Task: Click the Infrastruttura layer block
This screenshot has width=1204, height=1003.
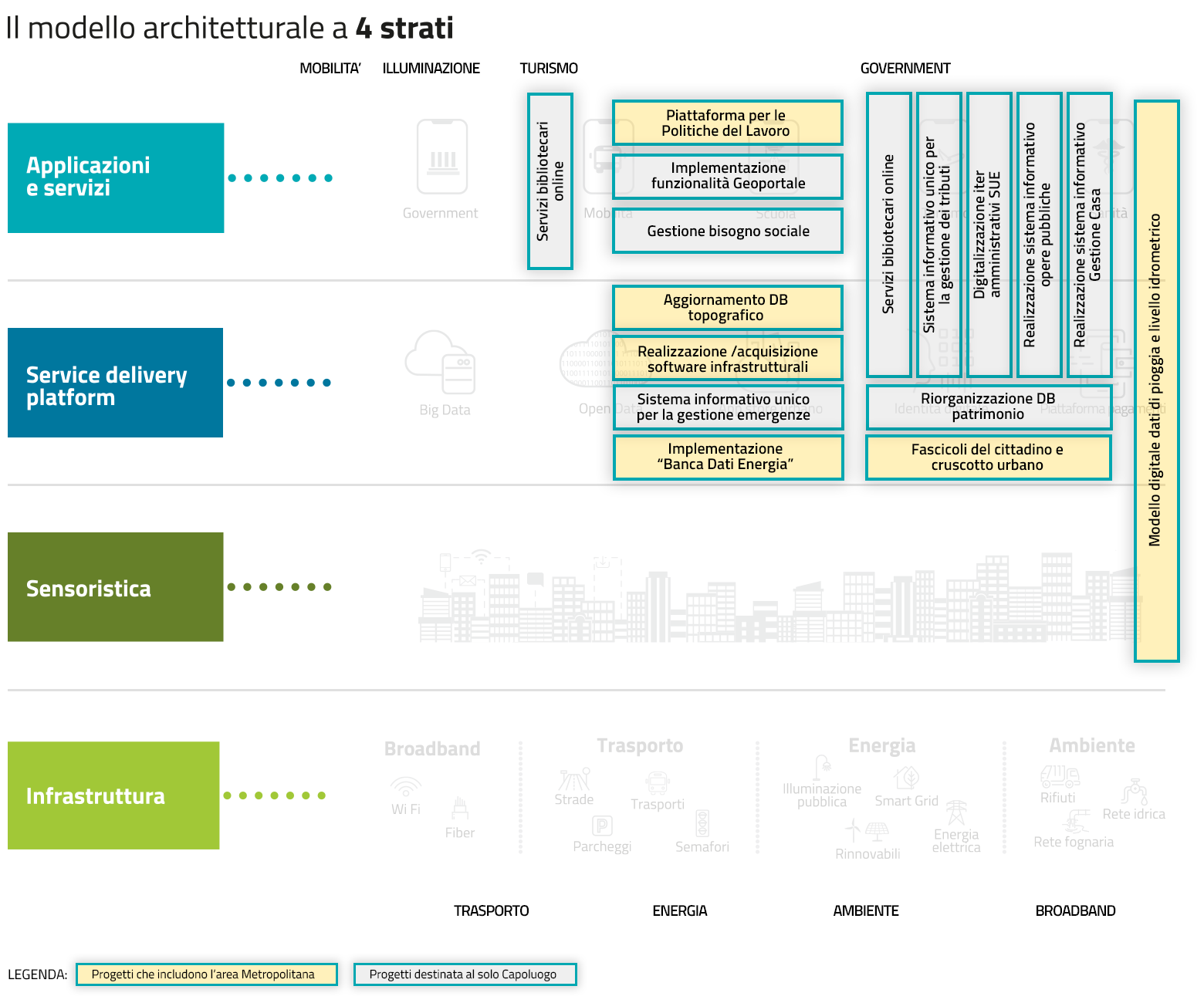Action: tap(113, 795)
